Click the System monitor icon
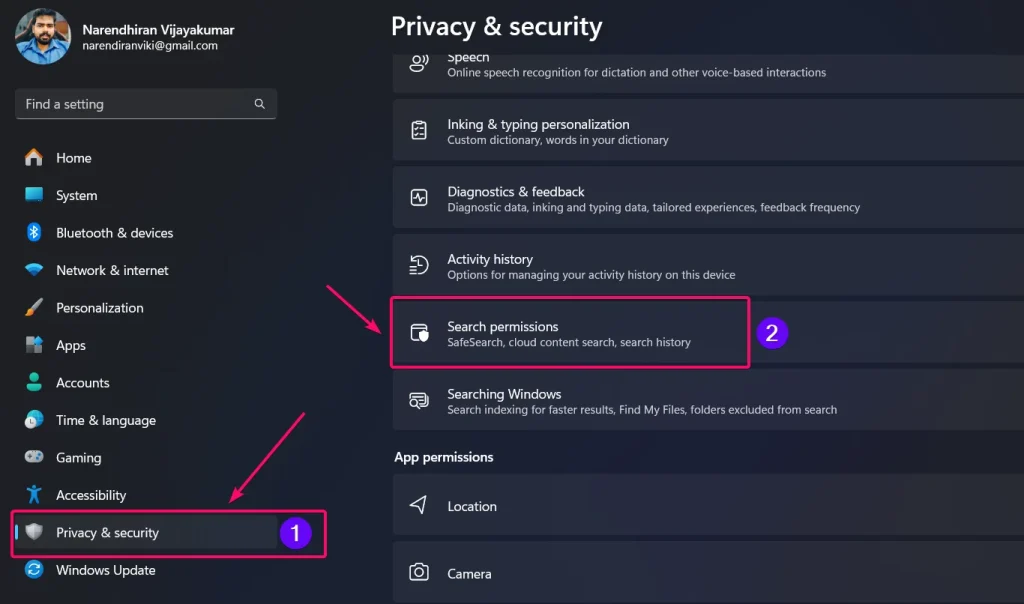1024x604 pixels. [34, 195]
